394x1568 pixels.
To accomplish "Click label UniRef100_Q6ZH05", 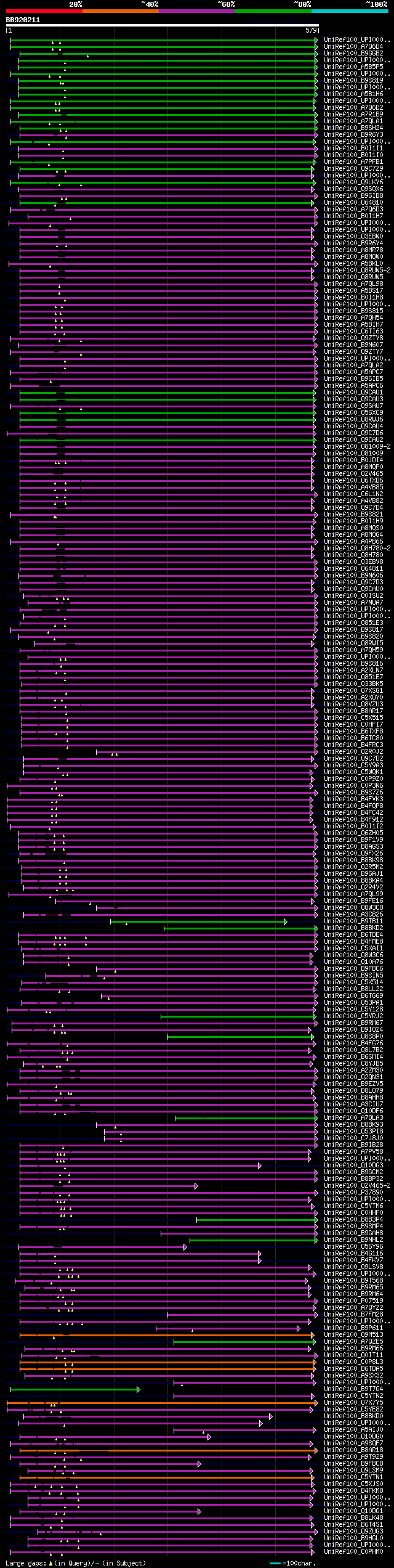I will click(353, 833).
